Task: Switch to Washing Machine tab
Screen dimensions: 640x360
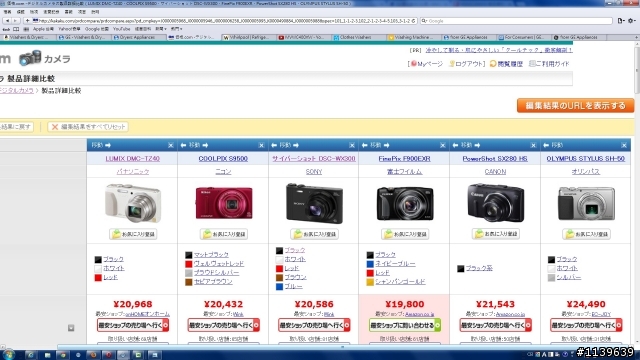Action: 413,37
